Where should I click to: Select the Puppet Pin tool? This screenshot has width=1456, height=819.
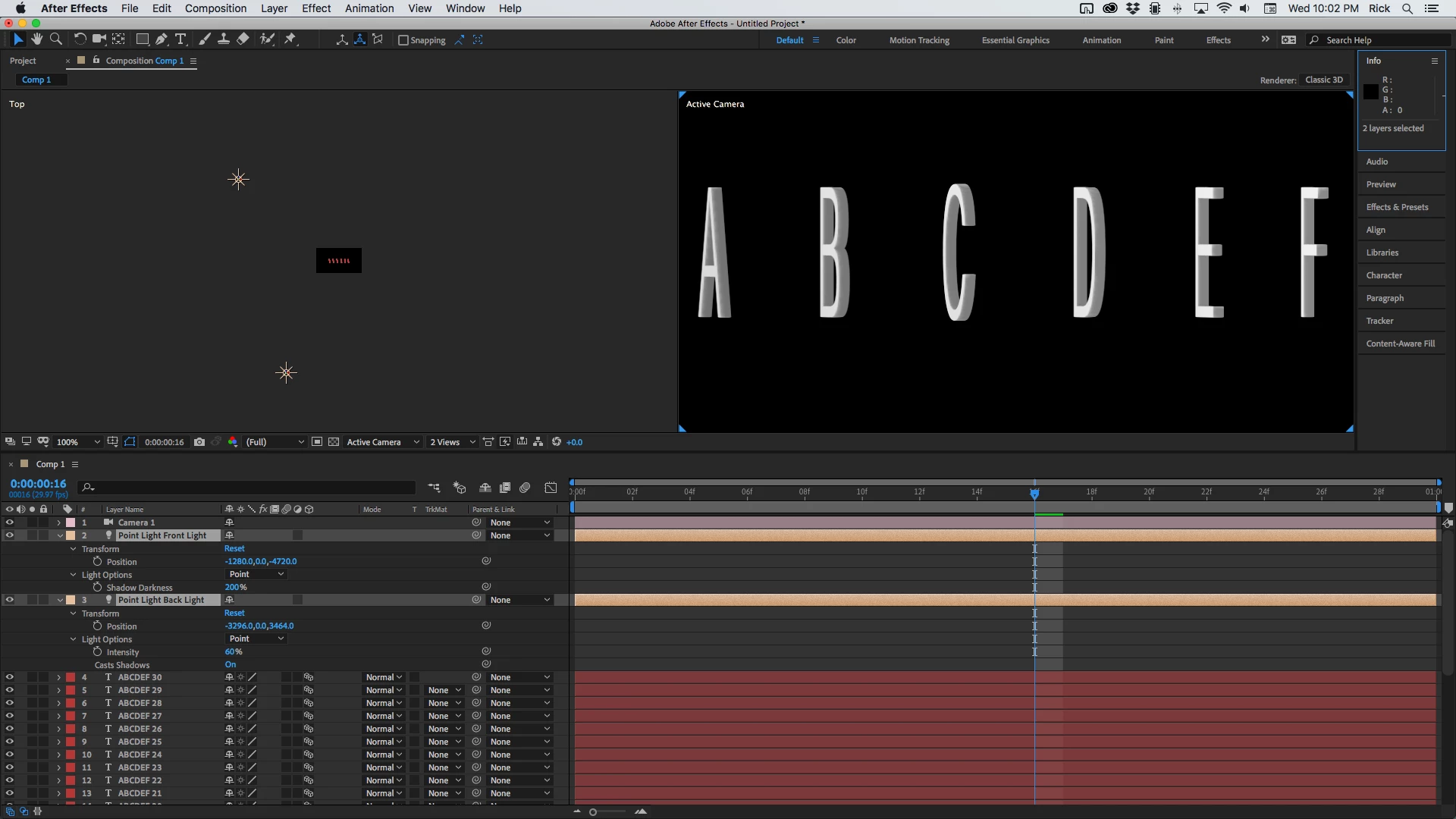pyautogui.click(x=290, y=39)
